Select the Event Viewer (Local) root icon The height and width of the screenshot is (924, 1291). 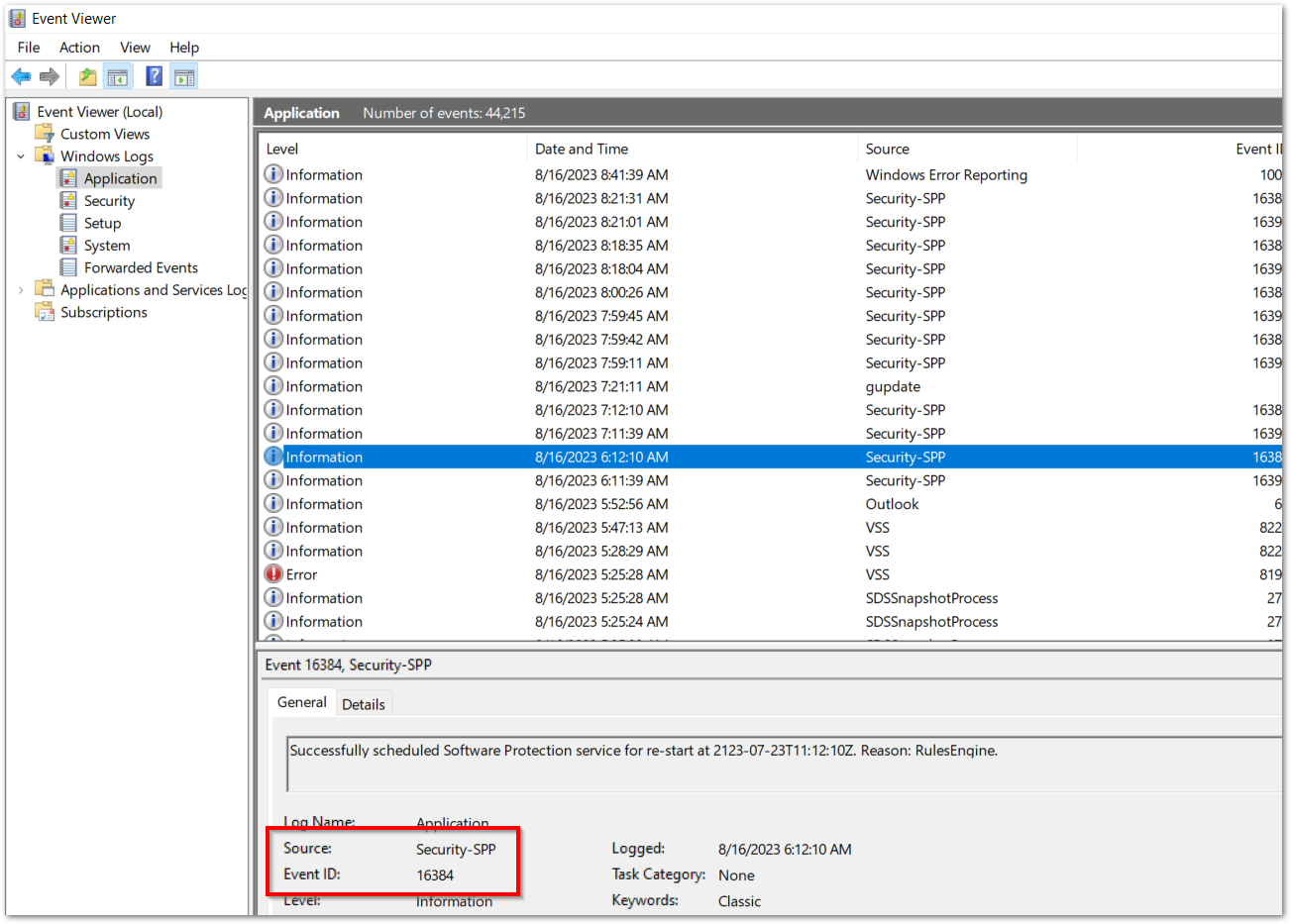[x=22, y=111]
